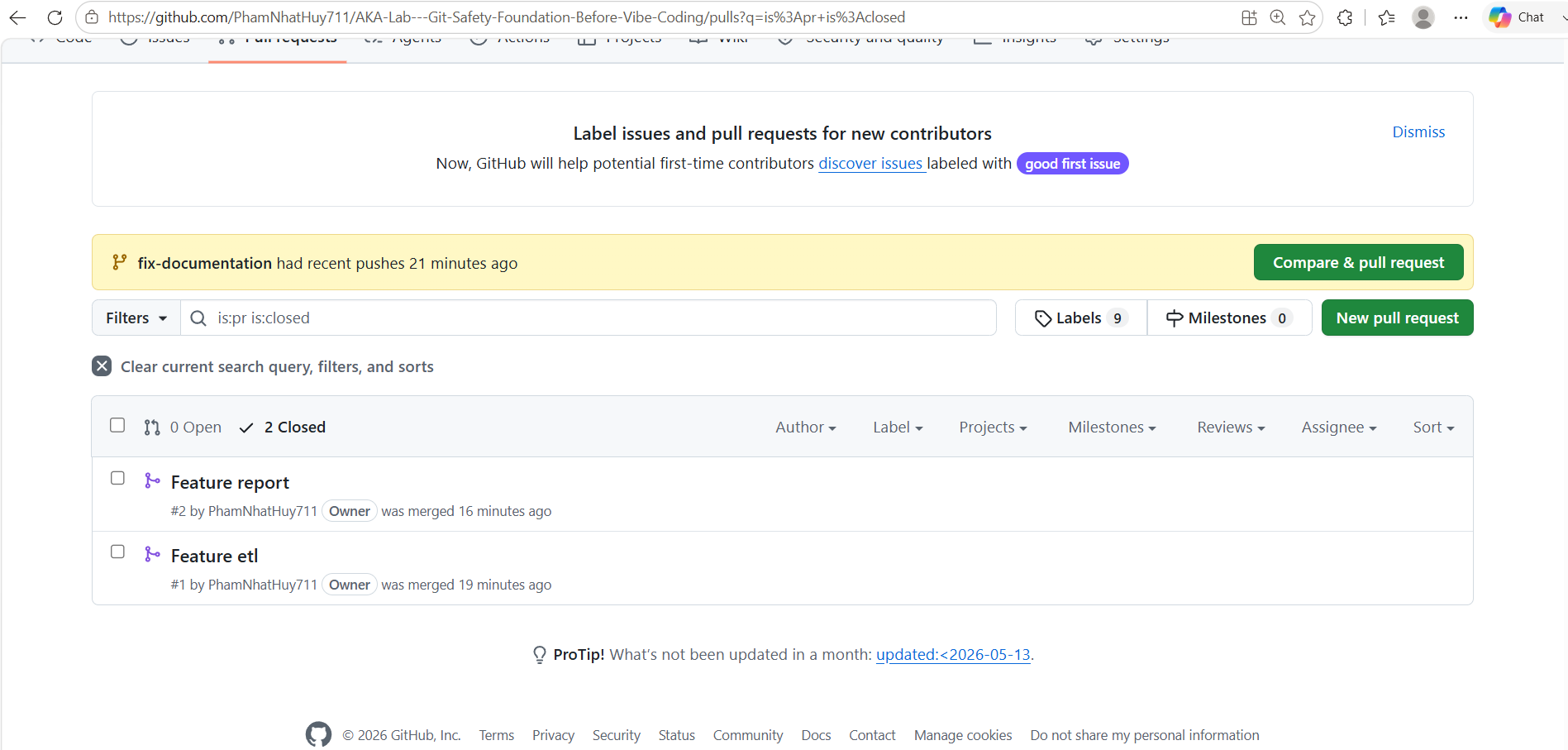Open the Feature etl pull request

[214, 557]
